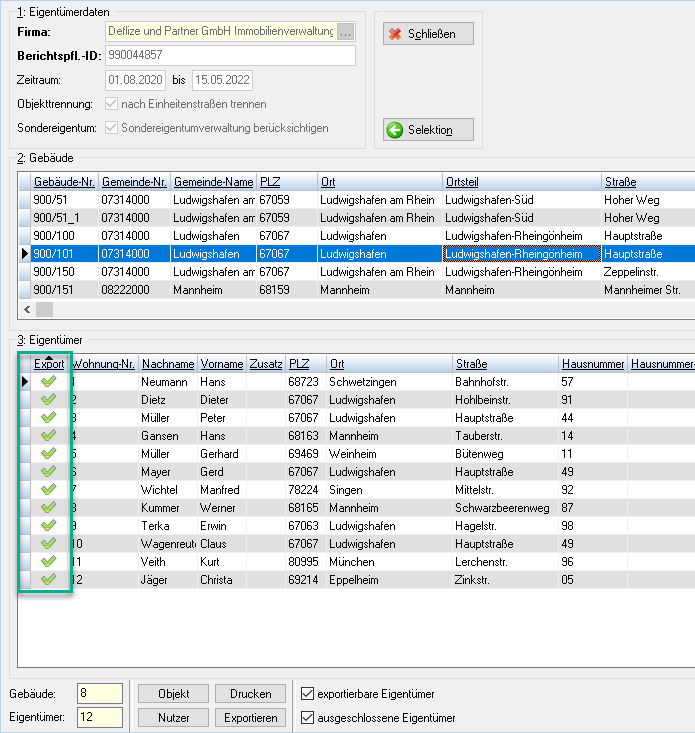Click the Drucken button
The image size is (695, 733).
[251, 694]
